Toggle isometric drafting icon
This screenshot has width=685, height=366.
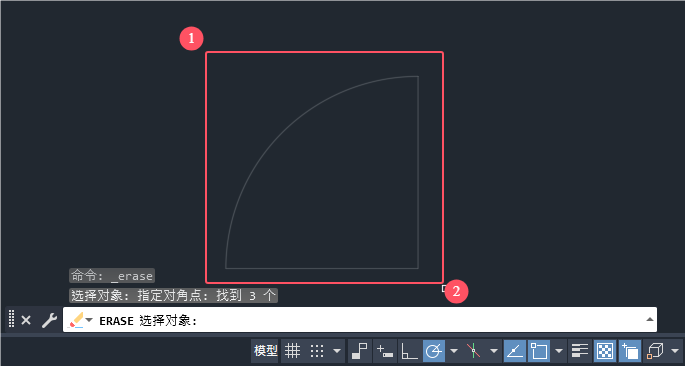(474, 351)
